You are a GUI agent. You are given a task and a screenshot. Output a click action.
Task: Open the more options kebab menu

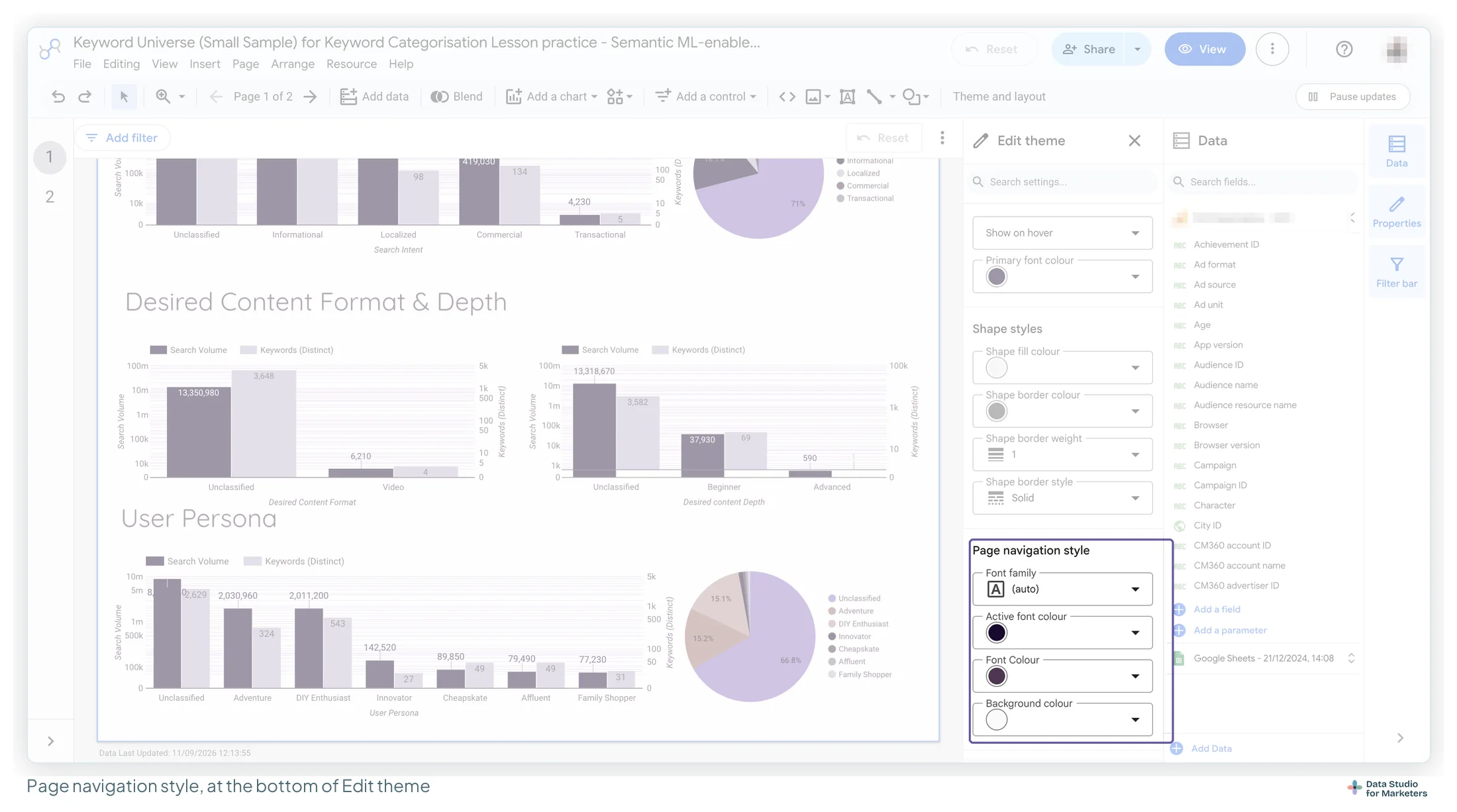point(1272,49)
